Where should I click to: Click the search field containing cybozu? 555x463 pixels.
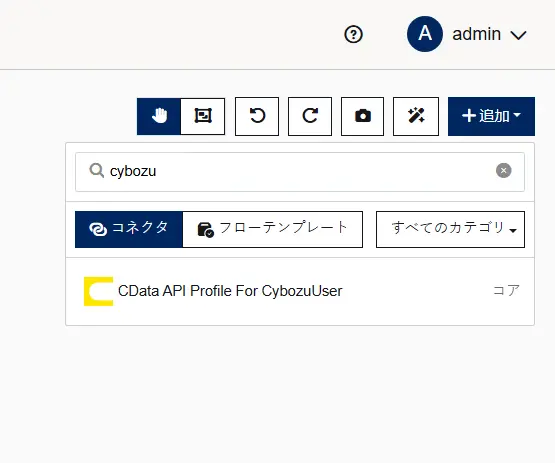300,172
